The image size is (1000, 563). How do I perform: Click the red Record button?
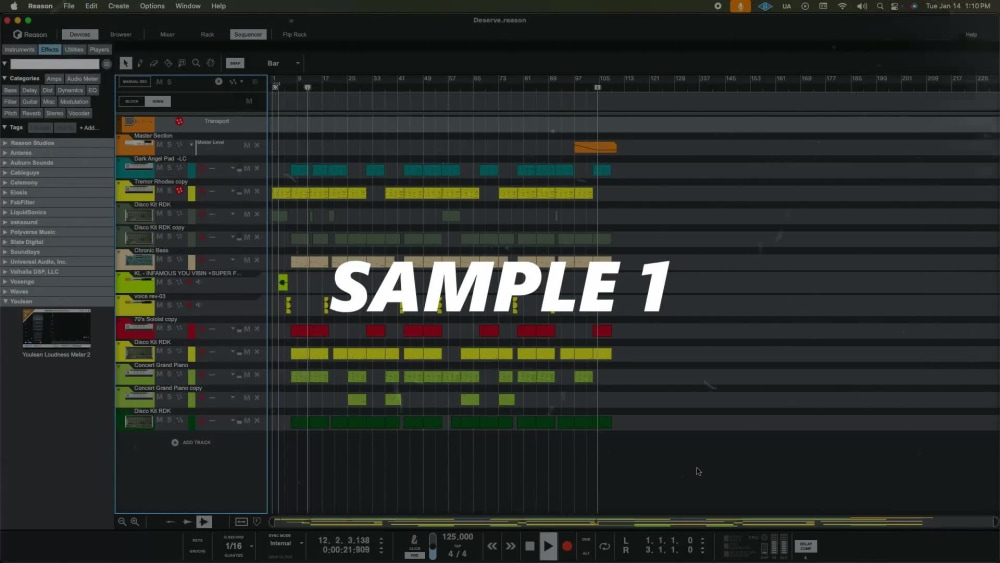(x=567, y=546)
